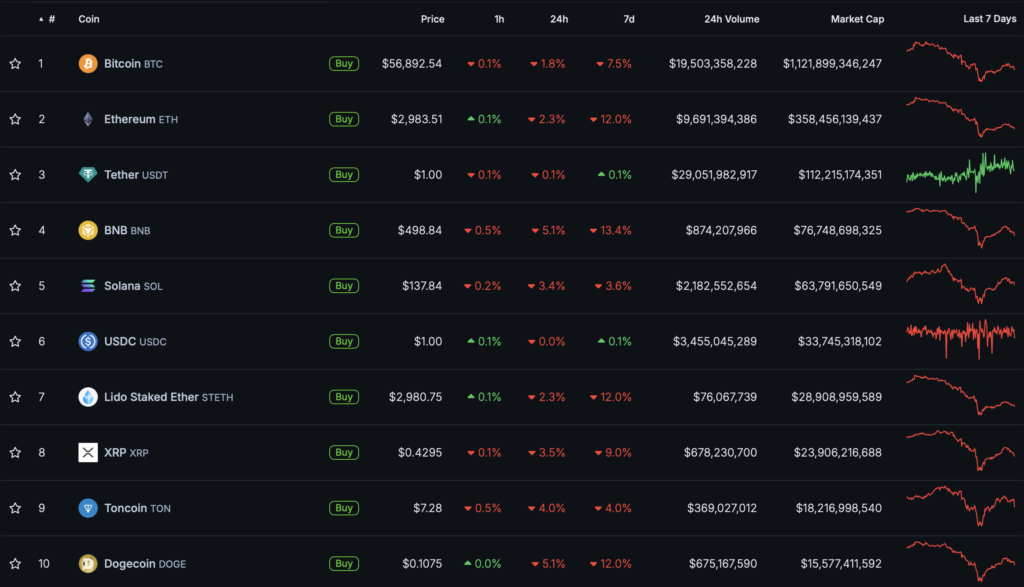The image size is (1024, 587).
Task: Click the BNB coin logo icon
Action: pyautogui.click(x=88, y=230)
